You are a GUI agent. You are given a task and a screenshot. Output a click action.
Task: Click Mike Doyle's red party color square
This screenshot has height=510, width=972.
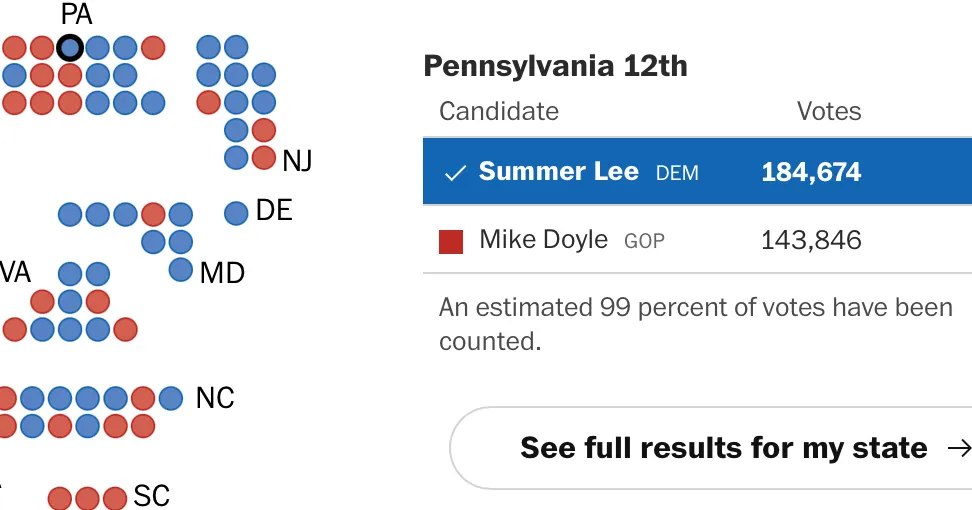click(x=451, y=242)
